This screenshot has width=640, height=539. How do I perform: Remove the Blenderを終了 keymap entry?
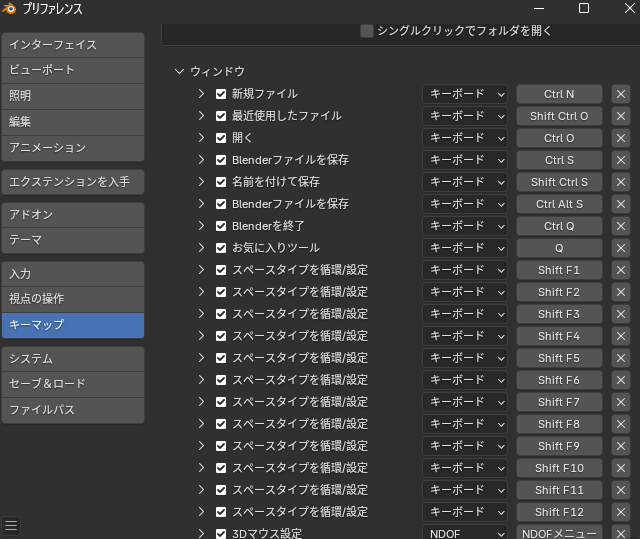pyautogui.click(x=621, y=226)
